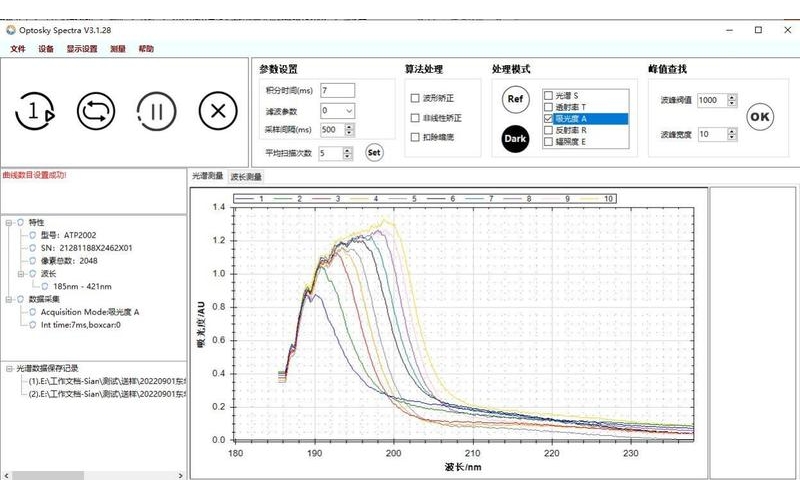Open the 滤波参数 dropdown
The height and width of the screenshot is (500, 800).
click(349, 110)
